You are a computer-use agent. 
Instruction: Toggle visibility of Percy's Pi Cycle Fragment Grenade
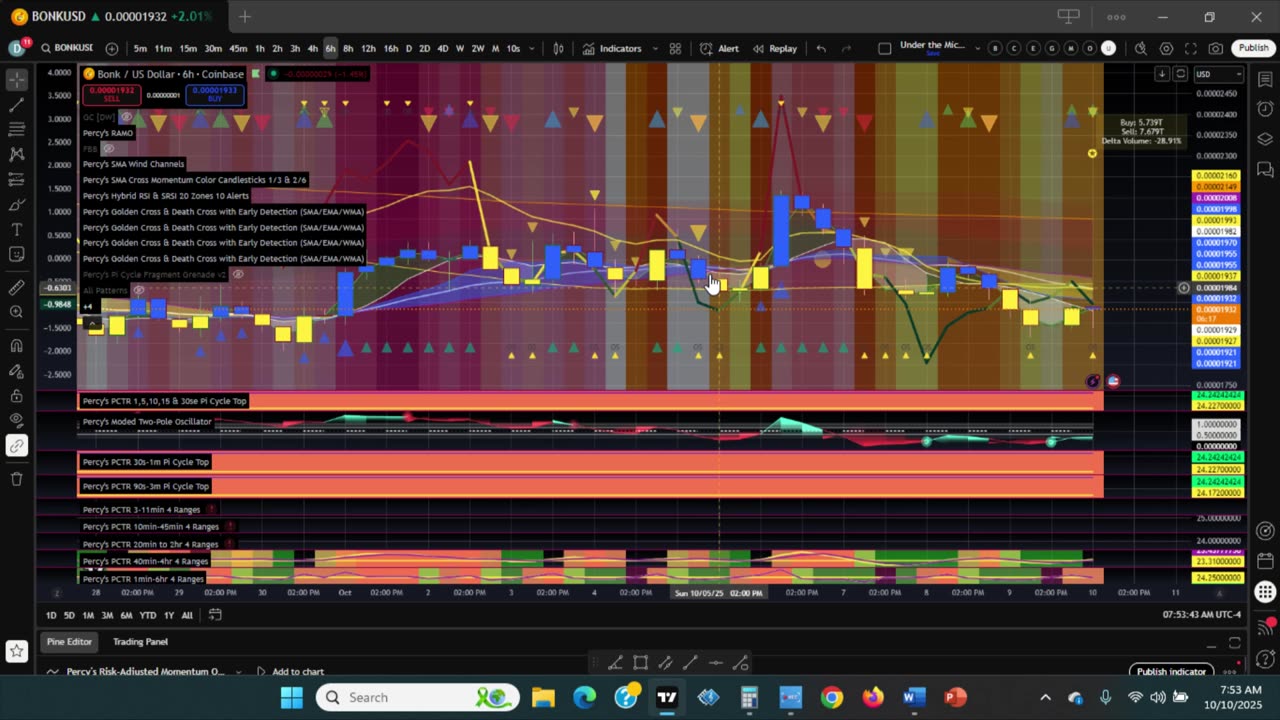coord(238,274)
